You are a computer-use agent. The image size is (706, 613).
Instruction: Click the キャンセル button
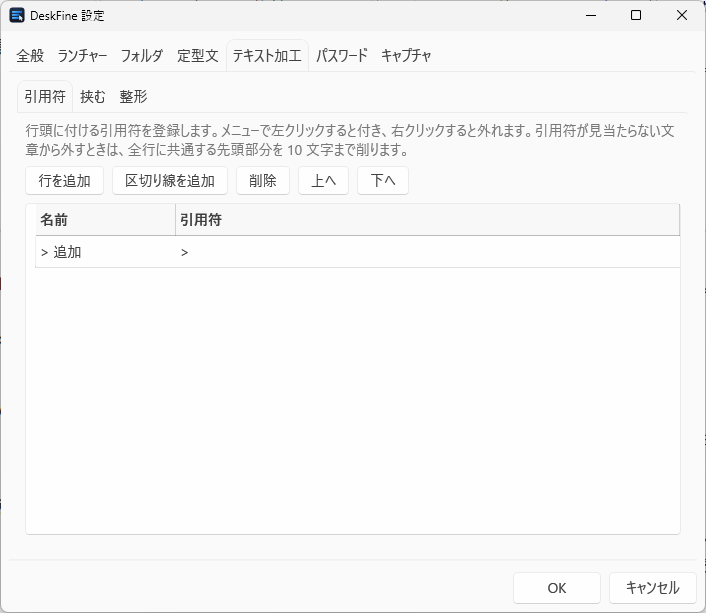tap(652, 588)
